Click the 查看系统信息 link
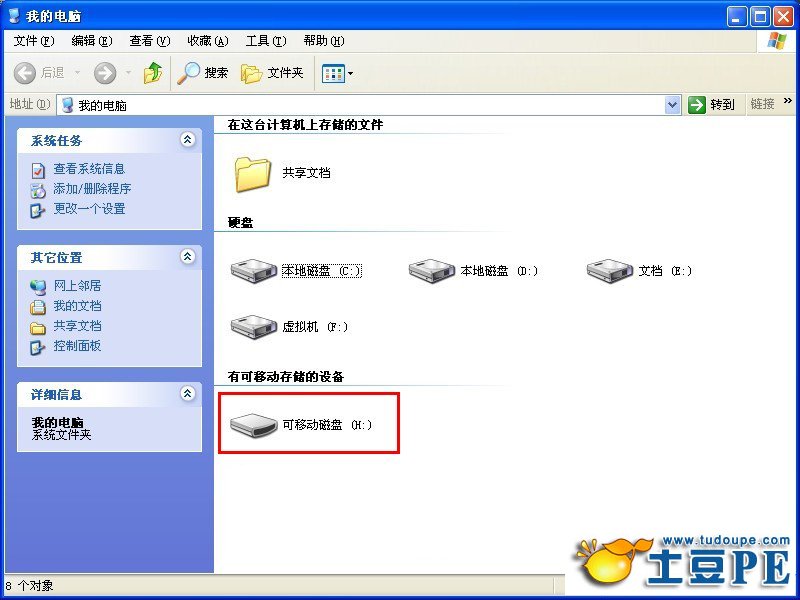The height and width of the screenshot is (600, 800). tap(89, 168)
